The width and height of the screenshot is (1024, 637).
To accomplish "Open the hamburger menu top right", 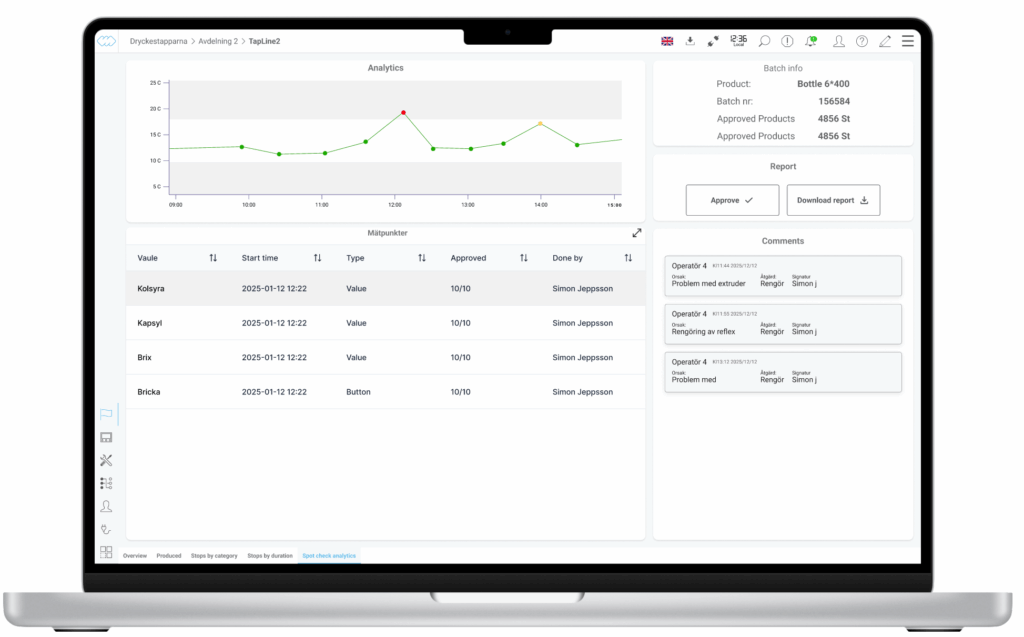I will click(x=907, y=41).
